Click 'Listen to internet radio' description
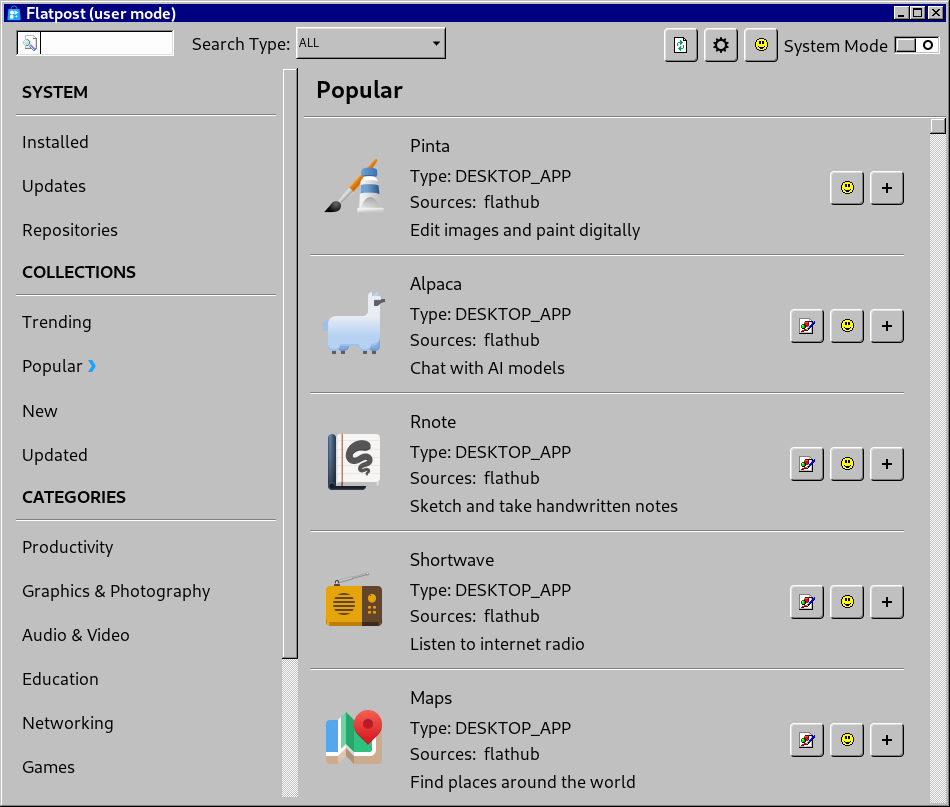The width and height of the screenshot is (950, 807). 497,644
